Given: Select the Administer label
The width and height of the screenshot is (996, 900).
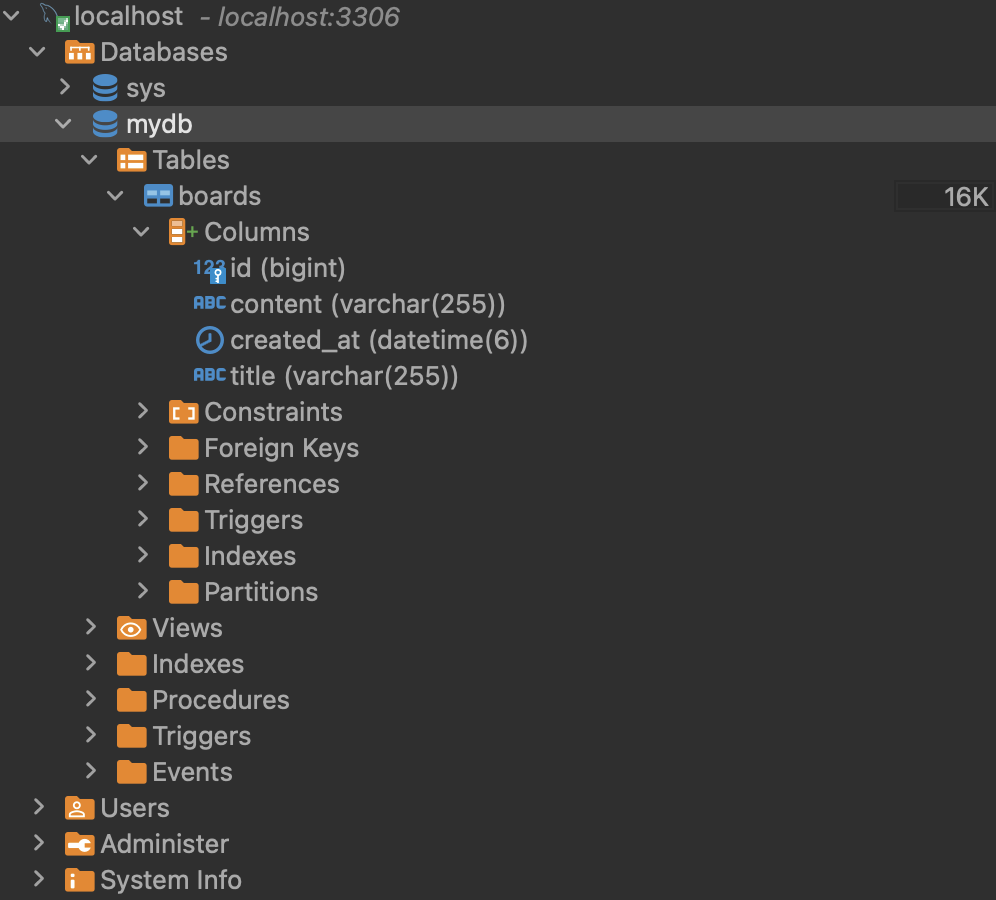Looking at the screenshot, I should click(x=165, y=844).
